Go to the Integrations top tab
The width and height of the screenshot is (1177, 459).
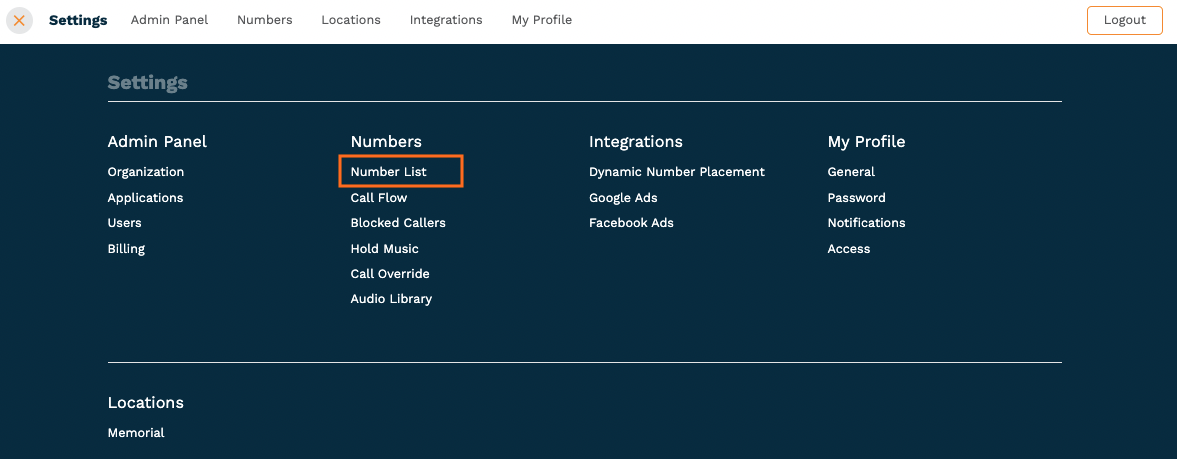[x=446, y=20]
